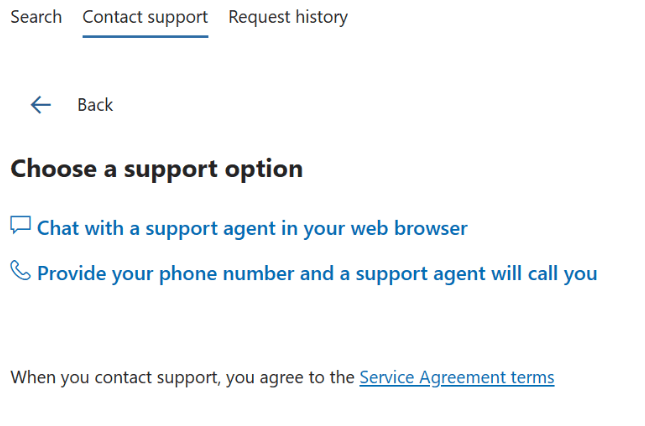The width and height of the screenshot is (645, 426).
Task: Open the Service Agreement terms link
Action: 456,378
